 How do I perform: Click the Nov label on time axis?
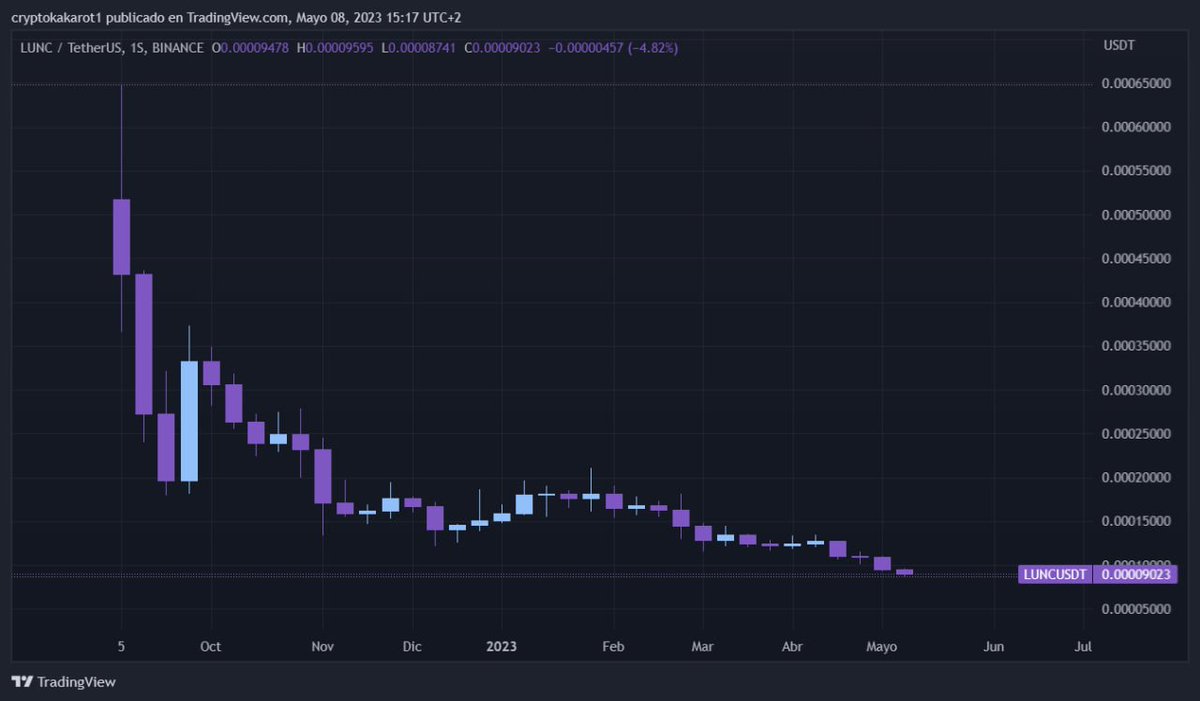click(x=322, y=647)
